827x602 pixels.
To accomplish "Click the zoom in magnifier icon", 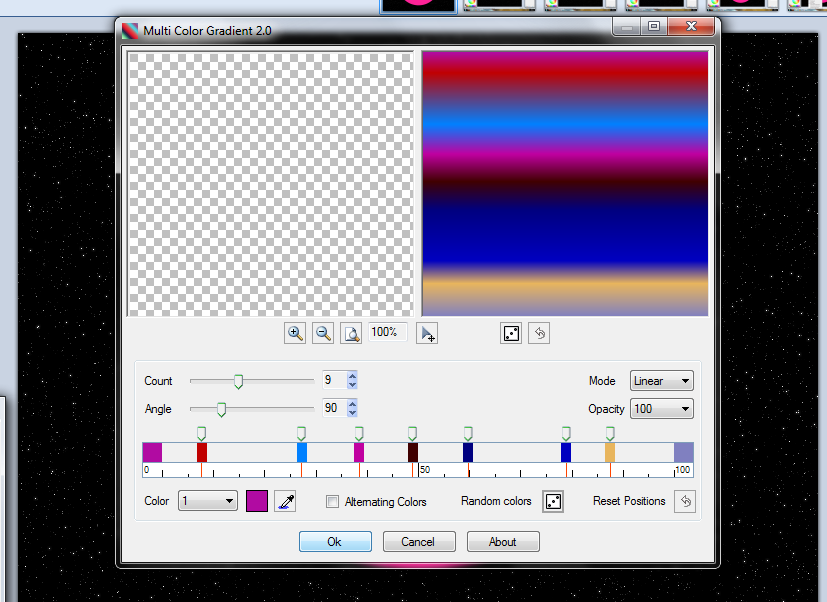I will pyautogui.click(x=295, y=333).
